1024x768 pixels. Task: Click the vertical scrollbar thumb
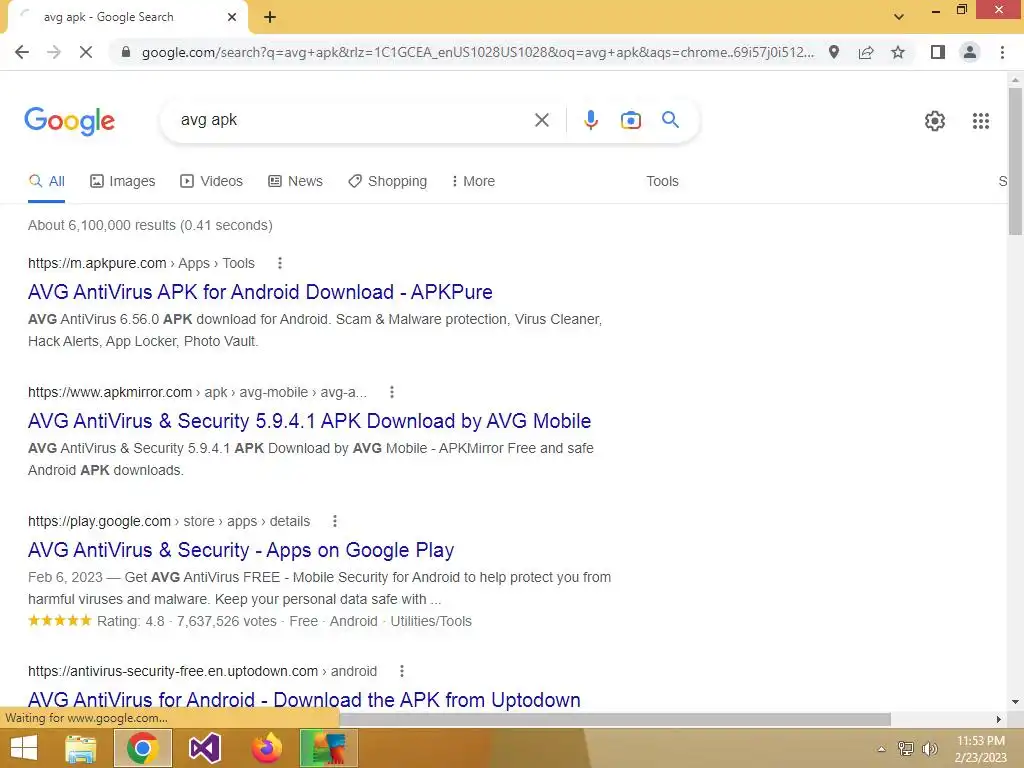pos(1015,161)
